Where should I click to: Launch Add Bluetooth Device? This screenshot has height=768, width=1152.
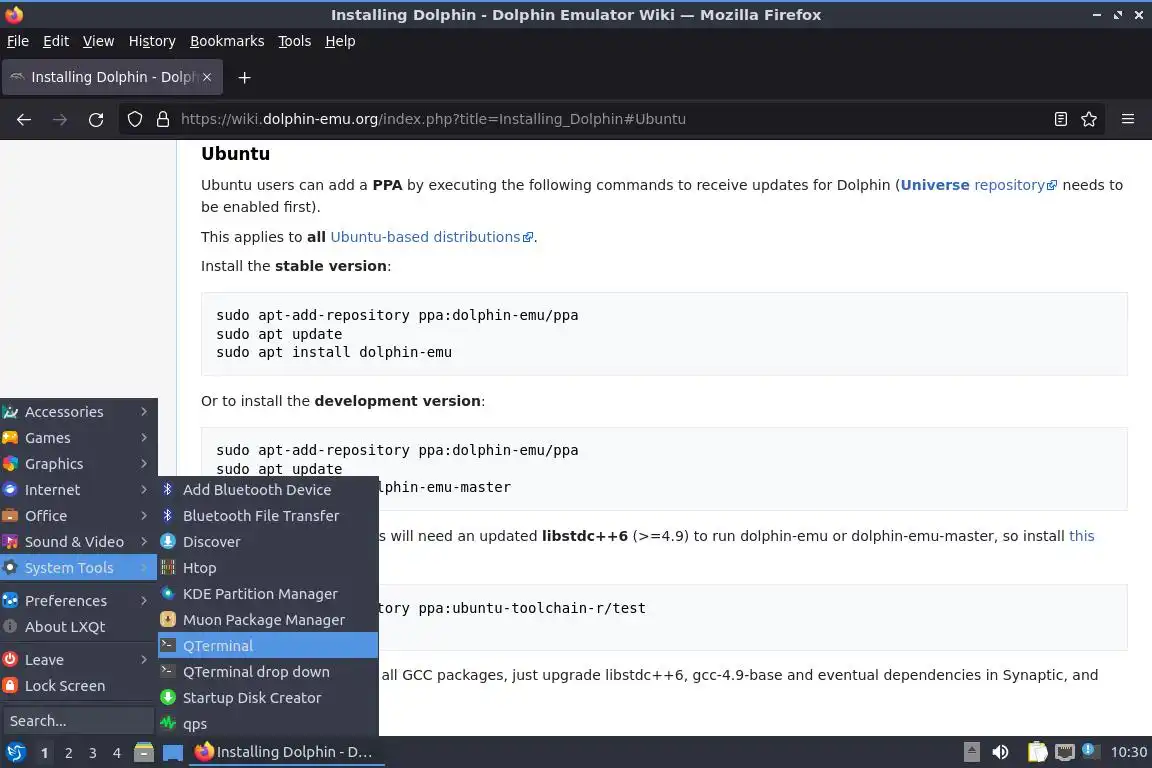(x=268, y=489)
